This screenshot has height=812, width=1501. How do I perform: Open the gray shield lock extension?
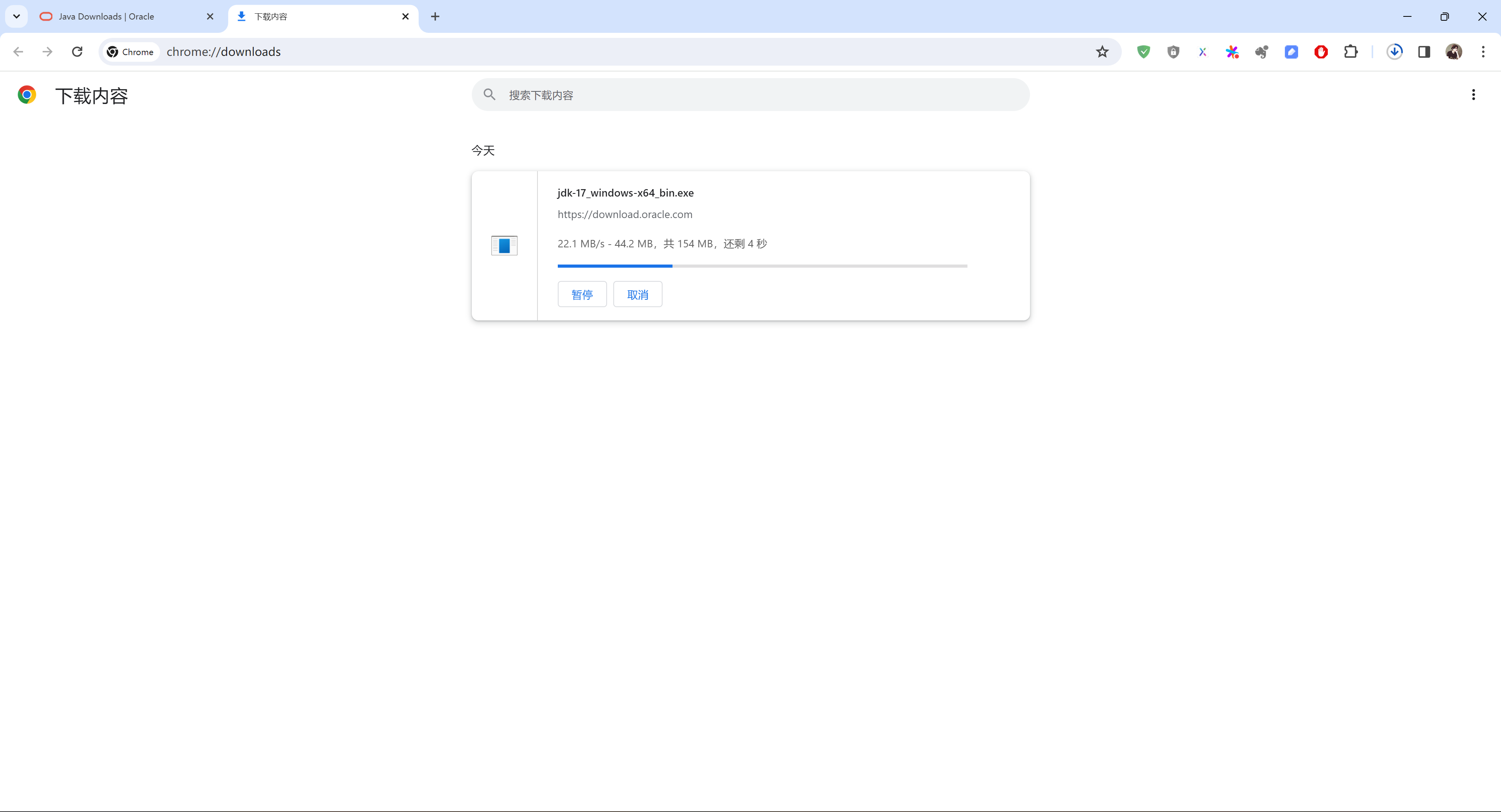tap(1173, 52)
